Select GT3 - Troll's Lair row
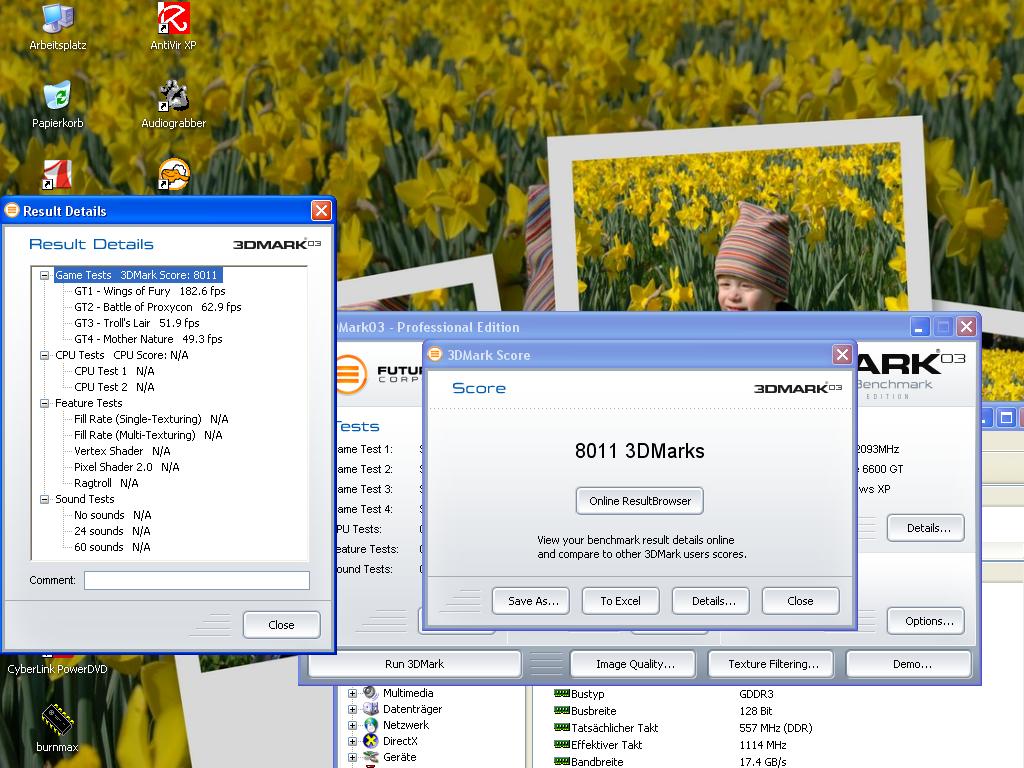Screen dimensions: 1024x768 136,323
